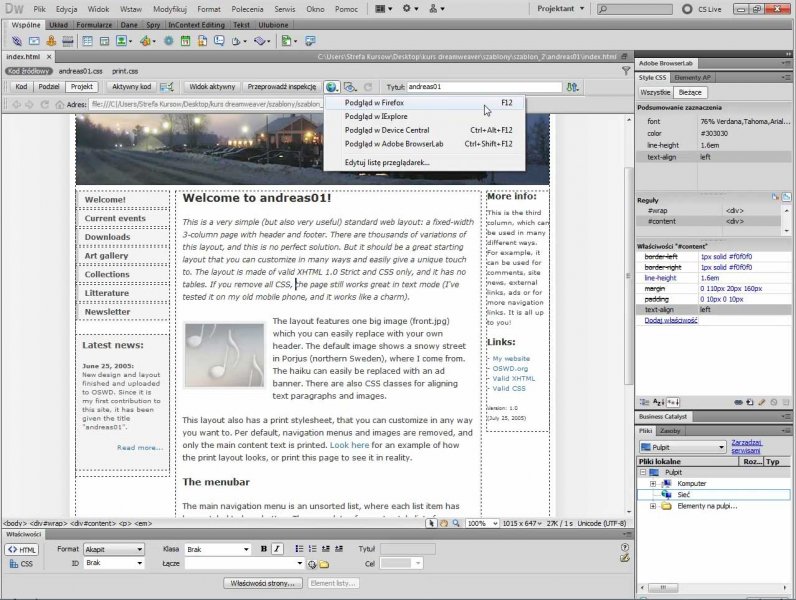Screen dimensions: 796x600
Task: Open the Modyfikuj menu
Action: (169, 7)
